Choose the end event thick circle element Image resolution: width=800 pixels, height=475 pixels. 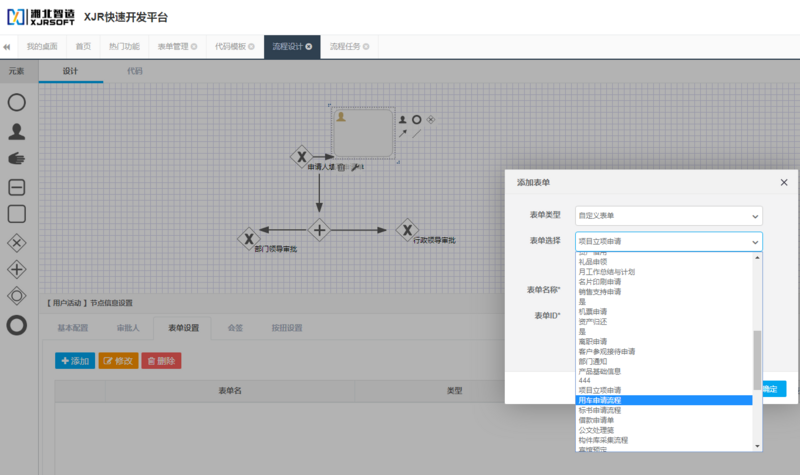17,325
